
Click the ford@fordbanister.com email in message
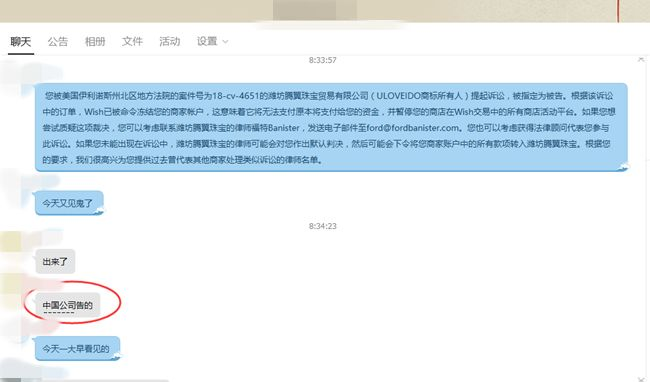(412, 128)
